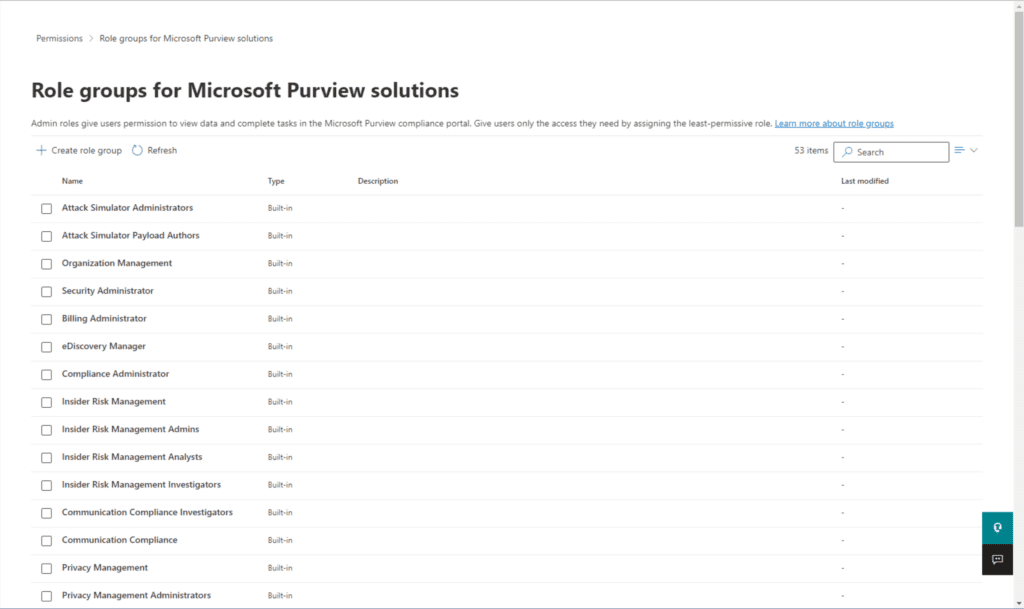The height and width of the screenshot is (609, 1024).
Task: Tick the Insider Risk Management Investigators checkbox
Action: coord(46,486)
